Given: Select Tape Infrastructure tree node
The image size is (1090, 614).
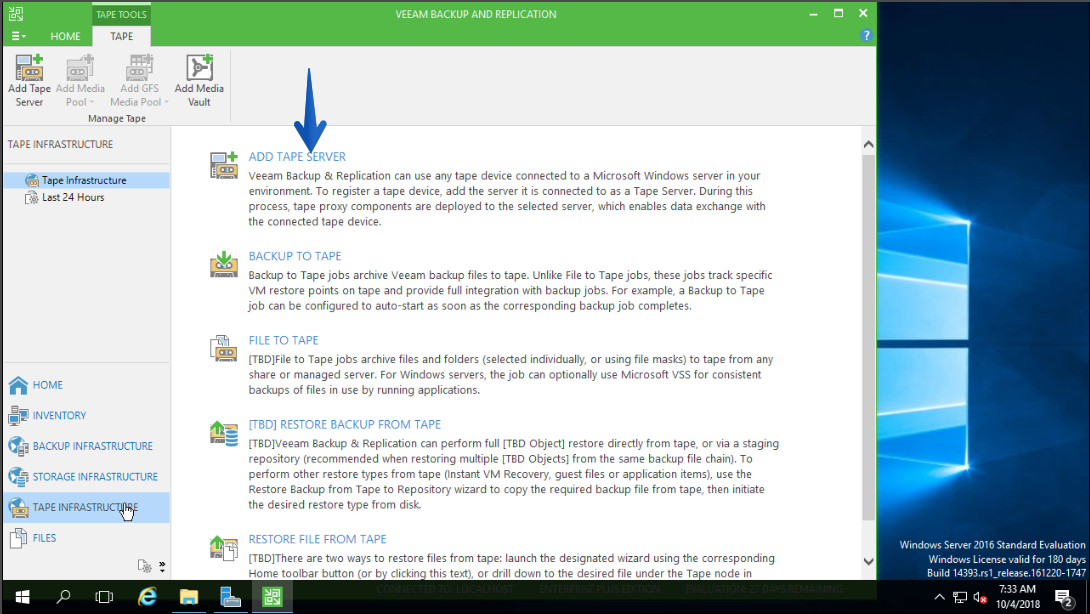Looking at the screenshot, I should [87, 180].
